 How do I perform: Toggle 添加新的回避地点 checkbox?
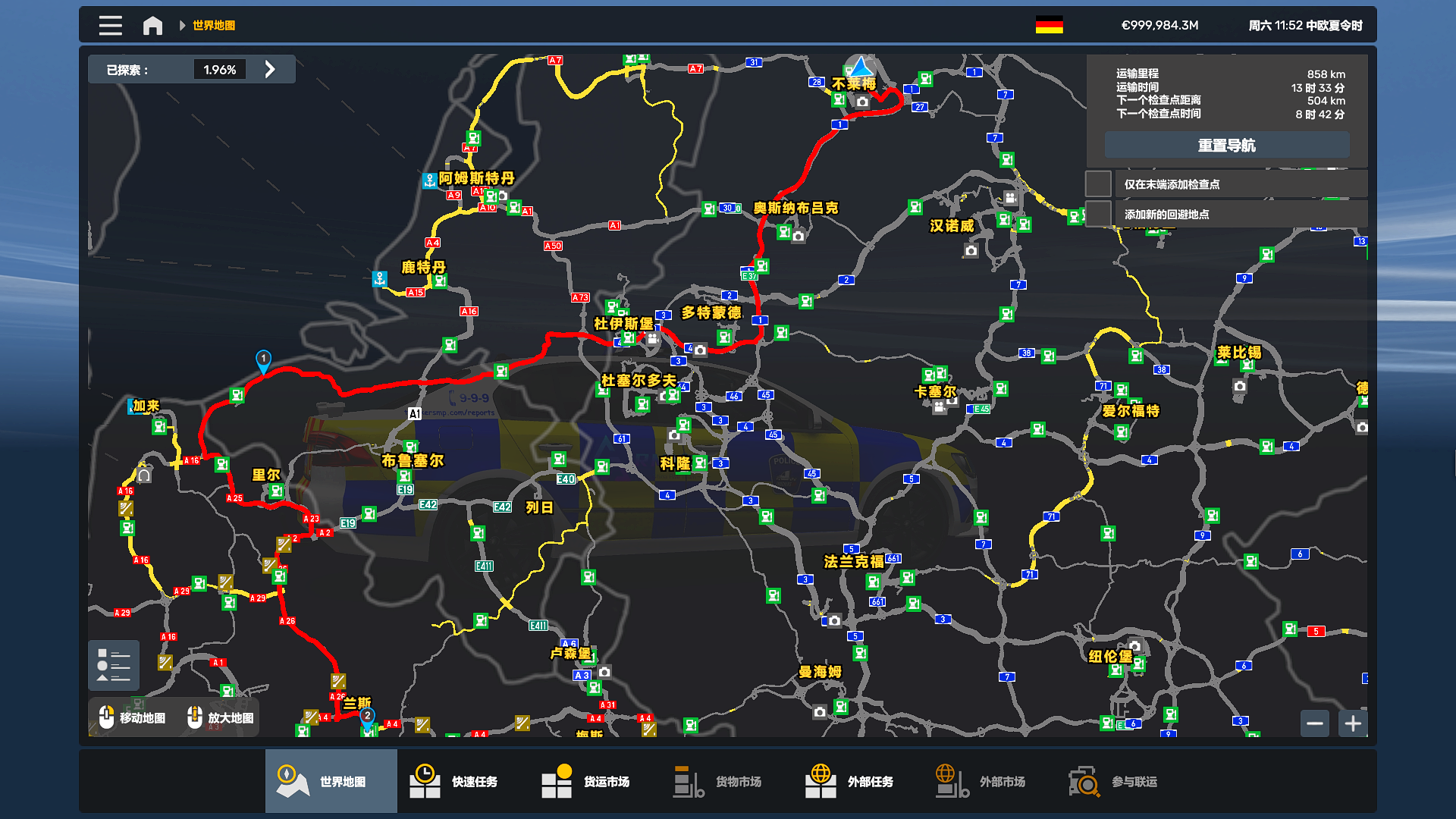point(1098,214)
